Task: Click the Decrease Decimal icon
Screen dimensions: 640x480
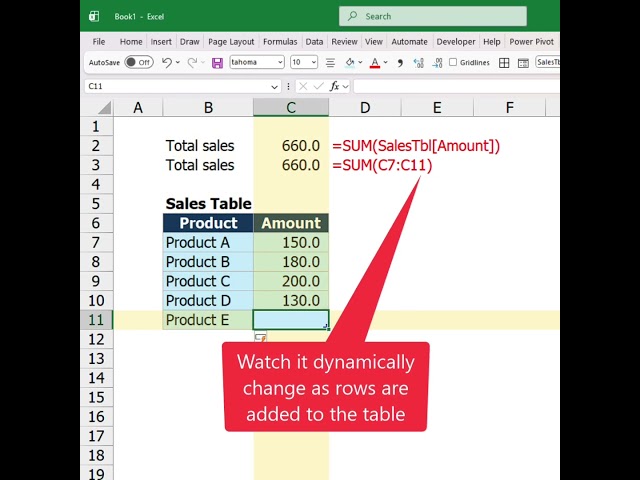Action: 437,62
